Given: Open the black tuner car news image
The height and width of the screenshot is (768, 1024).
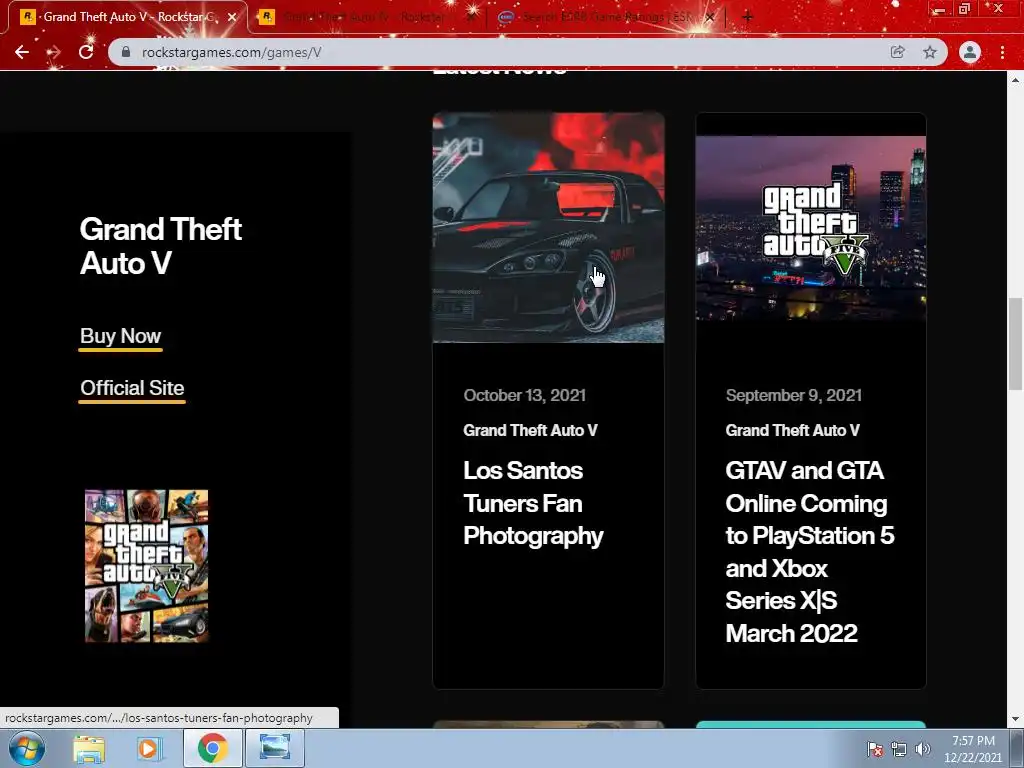Looking at the screenshot, I should coord(548,227).
